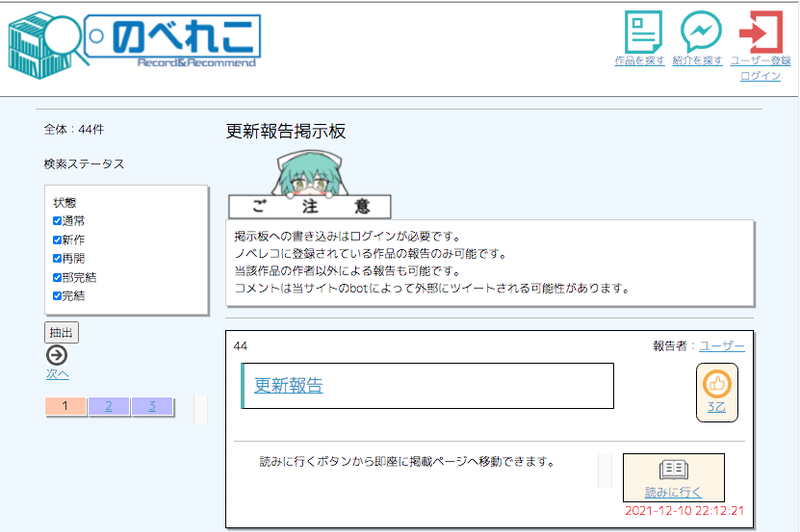Click the ご注意 notice banner

tap(310, 207)
